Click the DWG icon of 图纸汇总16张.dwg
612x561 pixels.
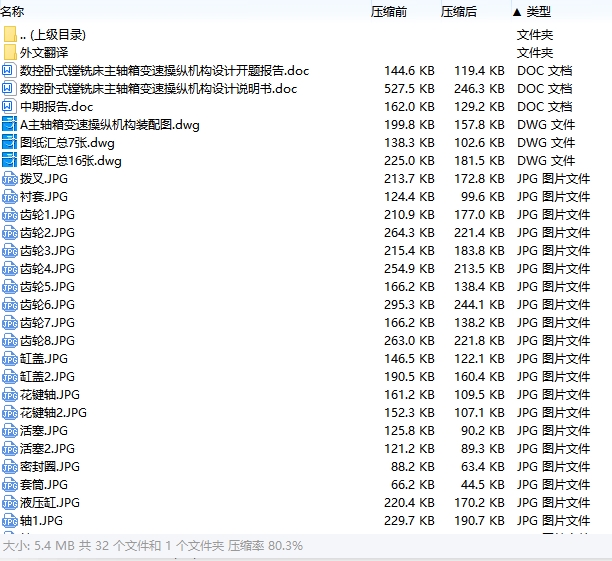click(x=9, y=160)
